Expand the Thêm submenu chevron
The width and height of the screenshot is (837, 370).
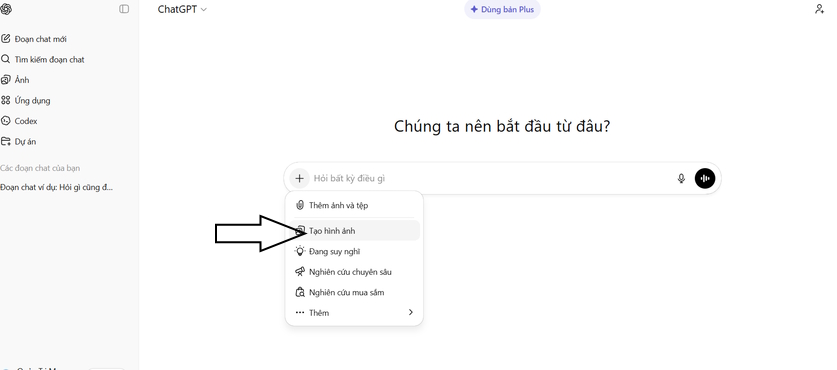coord(410,312)
